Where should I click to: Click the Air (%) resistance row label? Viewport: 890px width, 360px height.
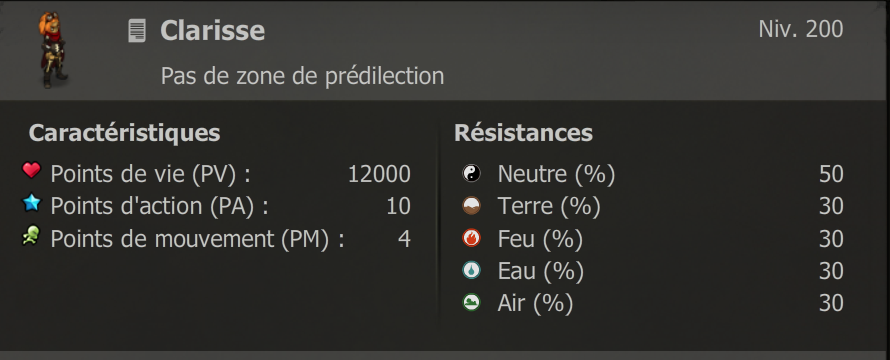pyautogui.click(x=535, y=304)
